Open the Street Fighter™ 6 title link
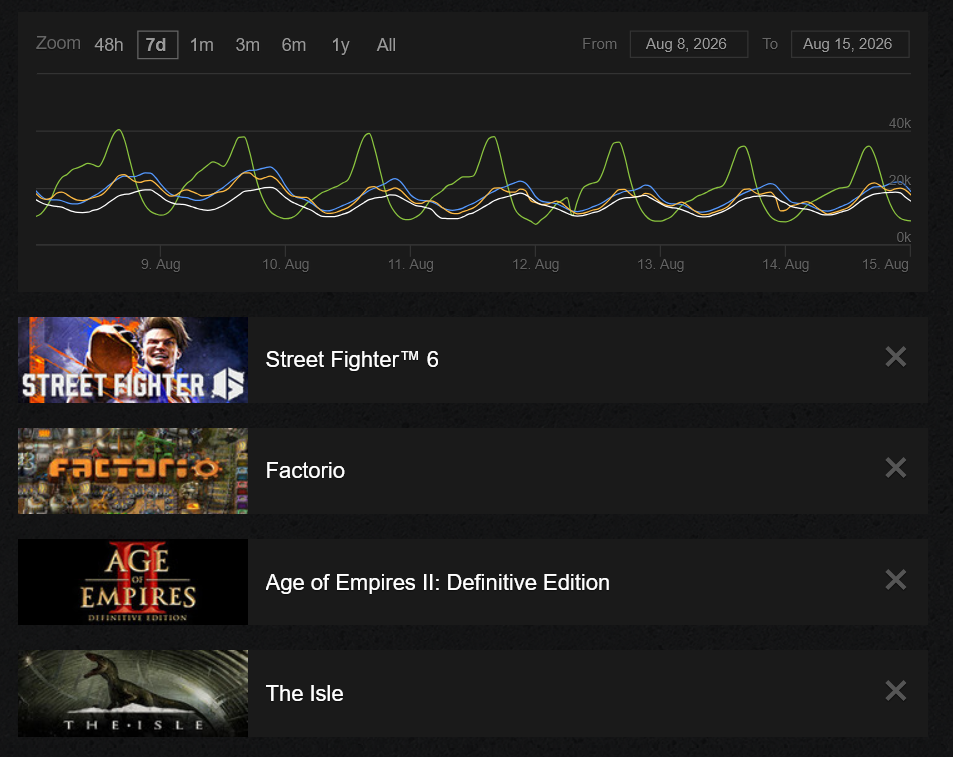953x757 pixels. tap(352, 360)
